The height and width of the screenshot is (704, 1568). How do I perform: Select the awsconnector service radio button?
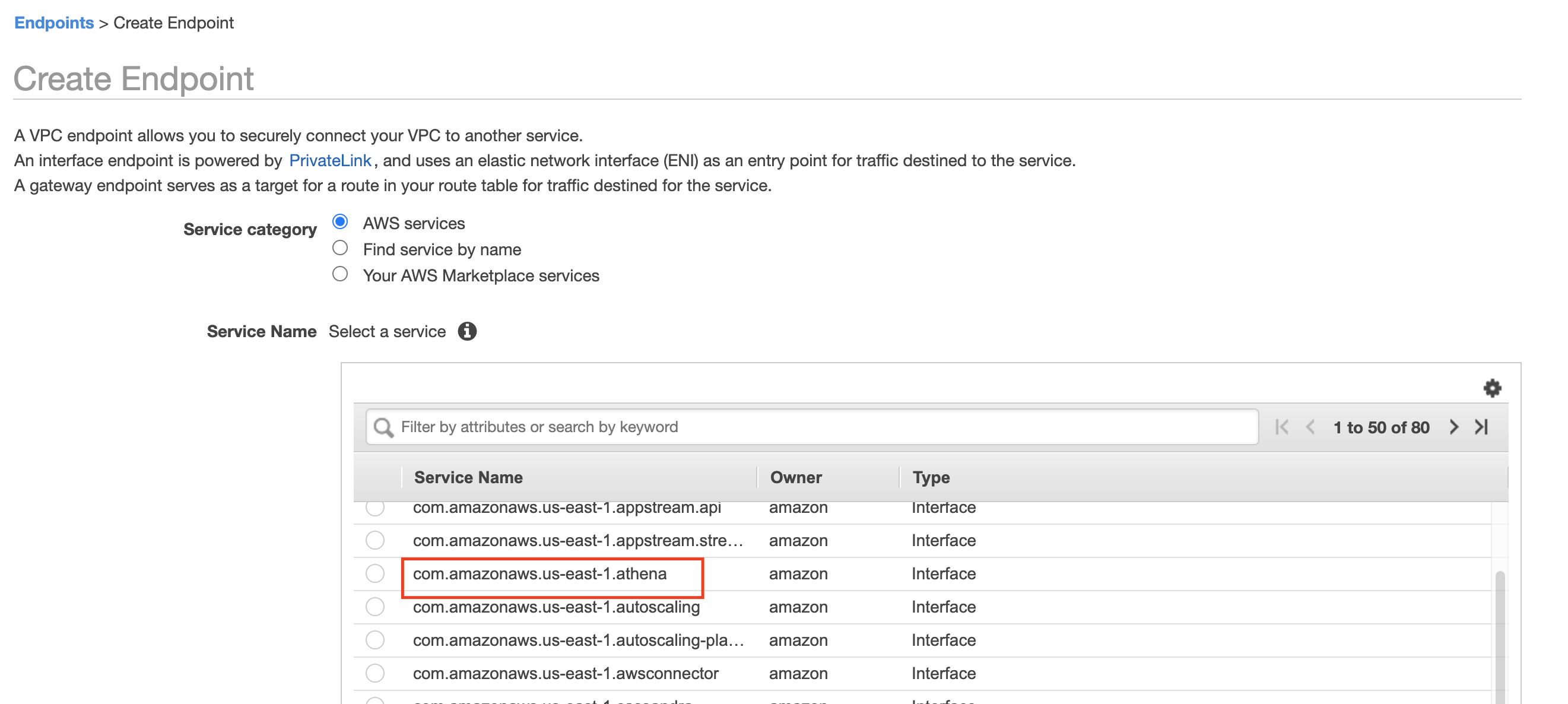[x=375, y=673]
